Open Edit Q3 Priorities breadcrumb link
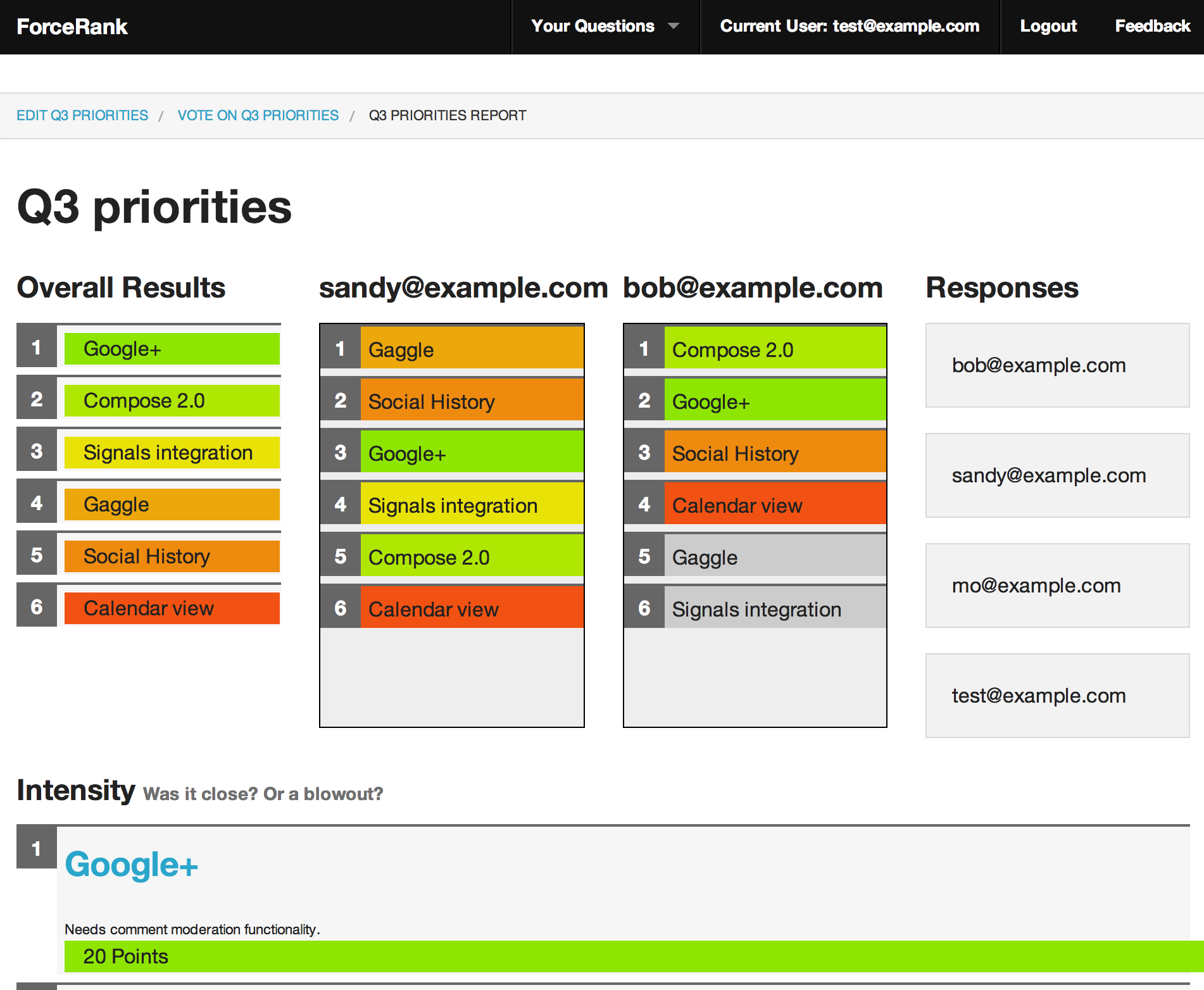This screenshot has width=1204, height=990. (83, 115)
